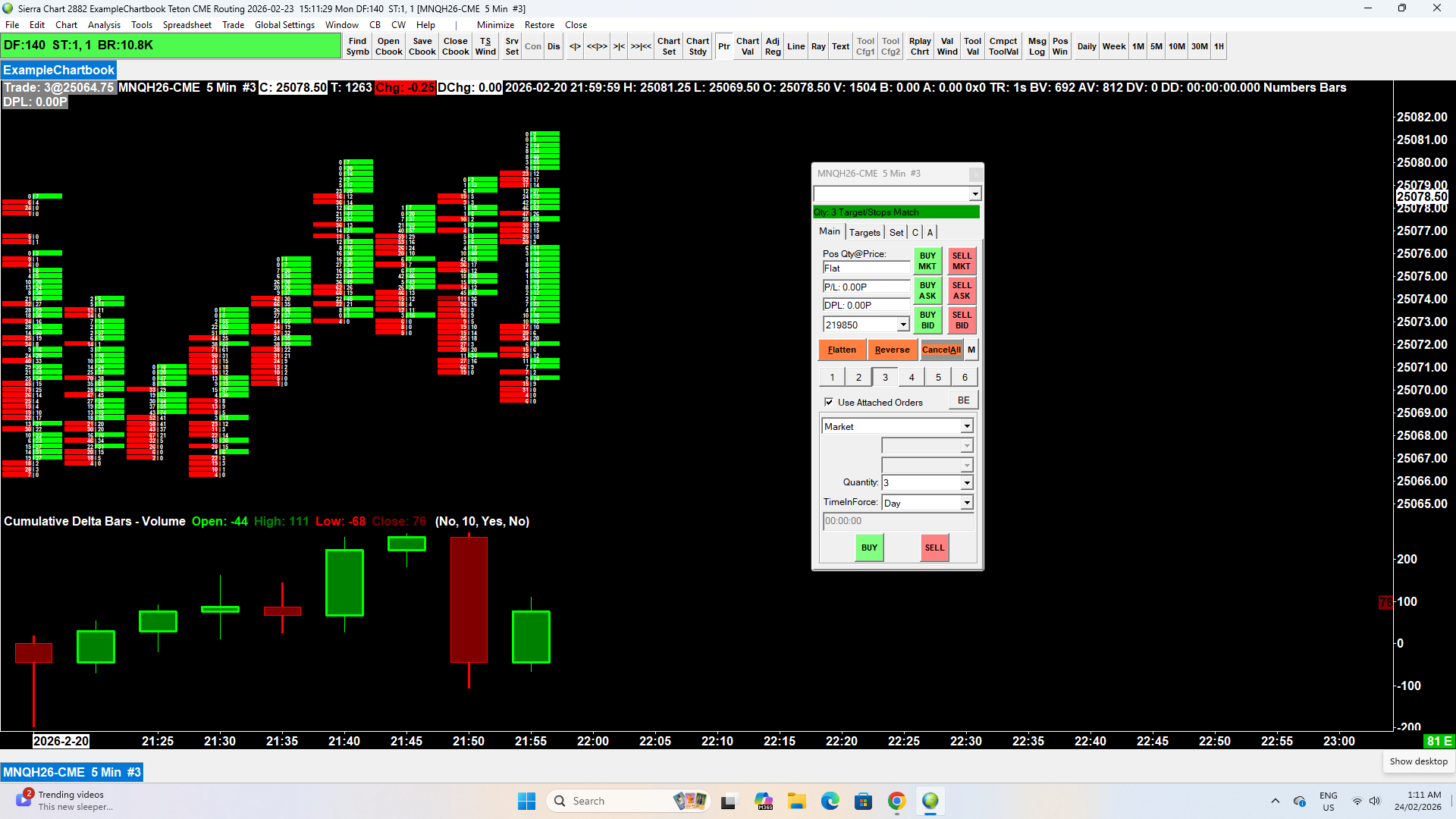Open the Message Log button
Screen dimensions: 1456x819
click(x=1037, y=46)
